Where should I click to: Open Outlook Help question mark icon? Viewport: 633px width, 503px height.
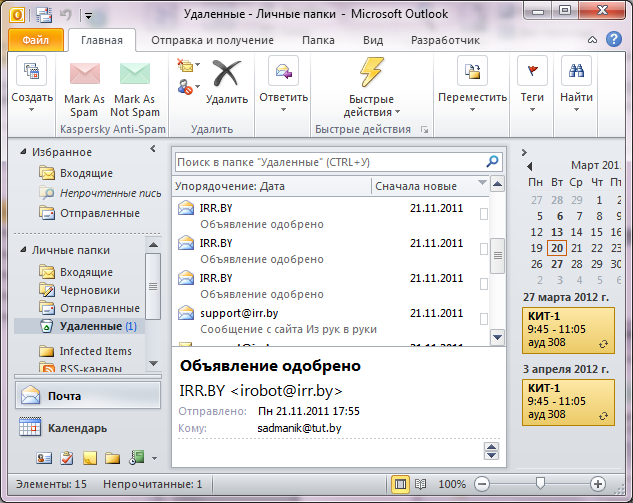pyautogui.click(x=614, y=39)
